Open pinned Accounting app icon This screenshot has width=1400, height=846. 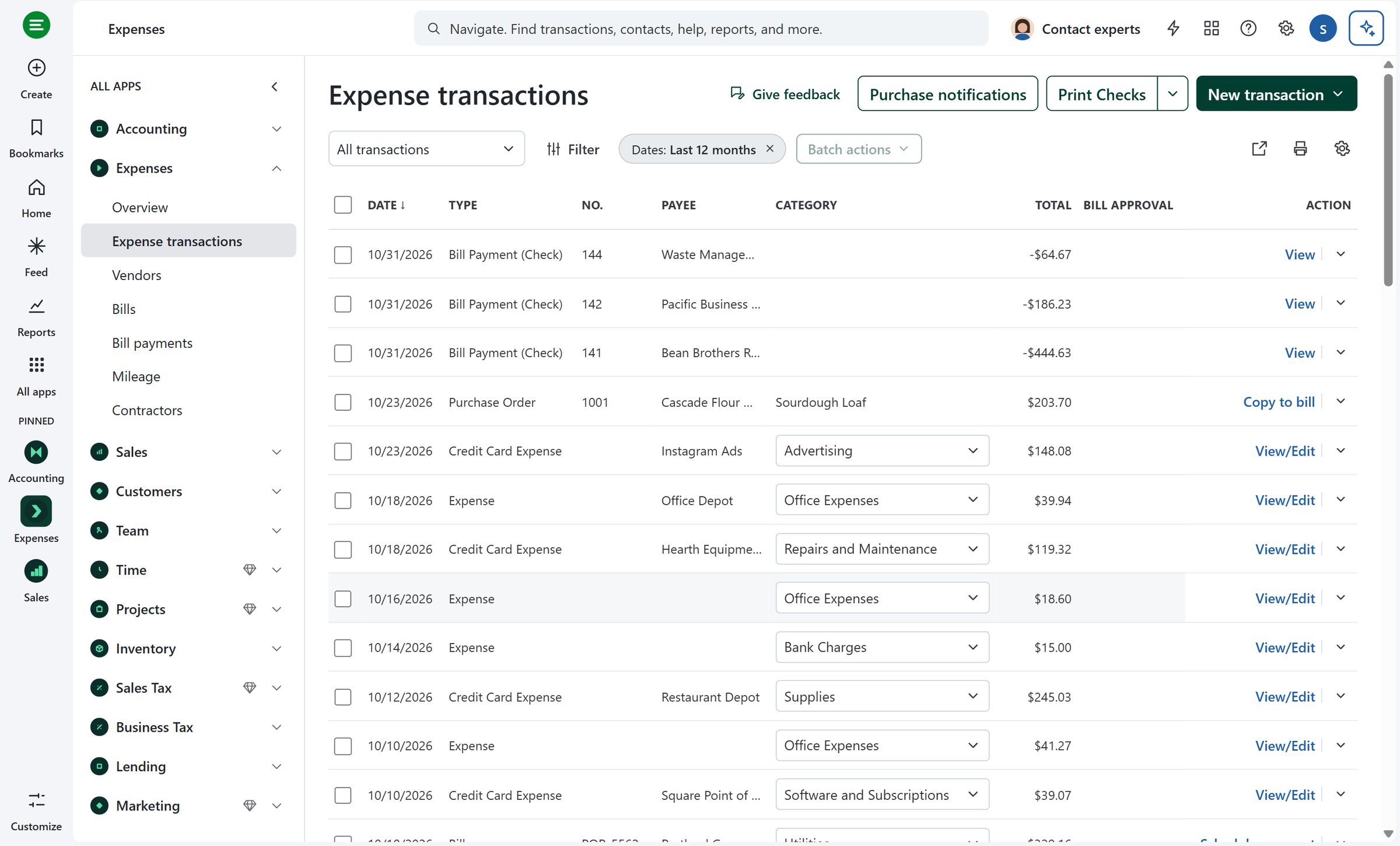(x=36, y=452)
